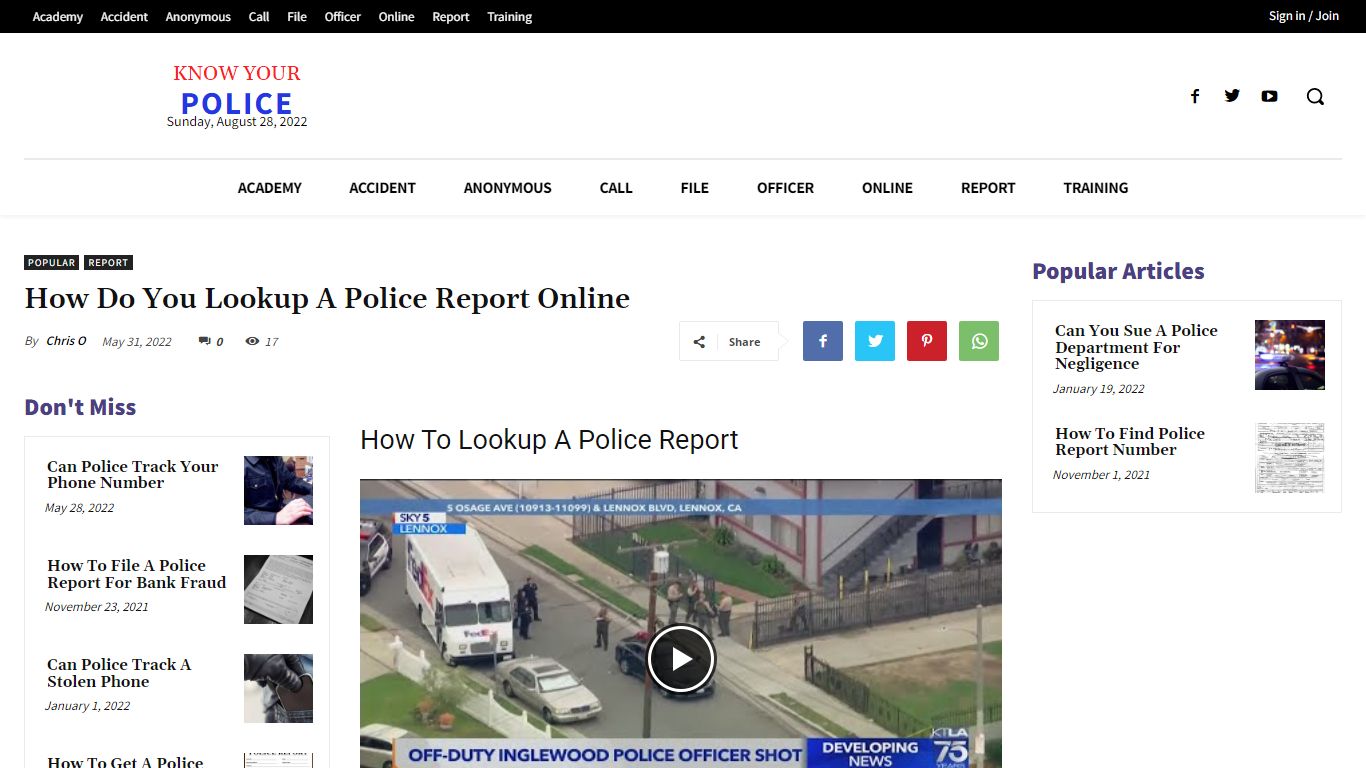
Task: Open the YouTube icon in header
Action: tap(1269, 96)
